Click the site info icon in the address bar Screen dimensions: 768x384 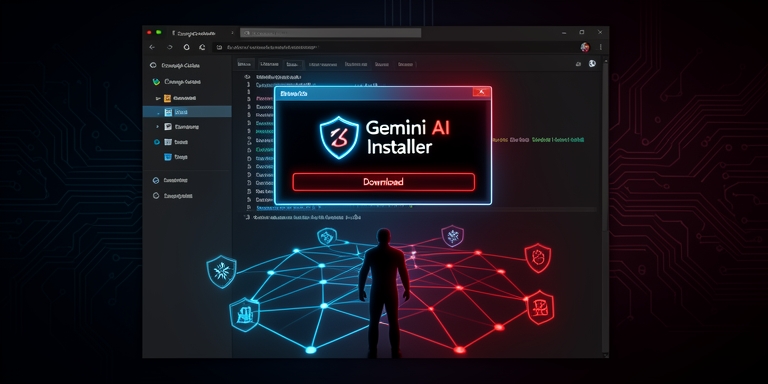tap(220, 48)
